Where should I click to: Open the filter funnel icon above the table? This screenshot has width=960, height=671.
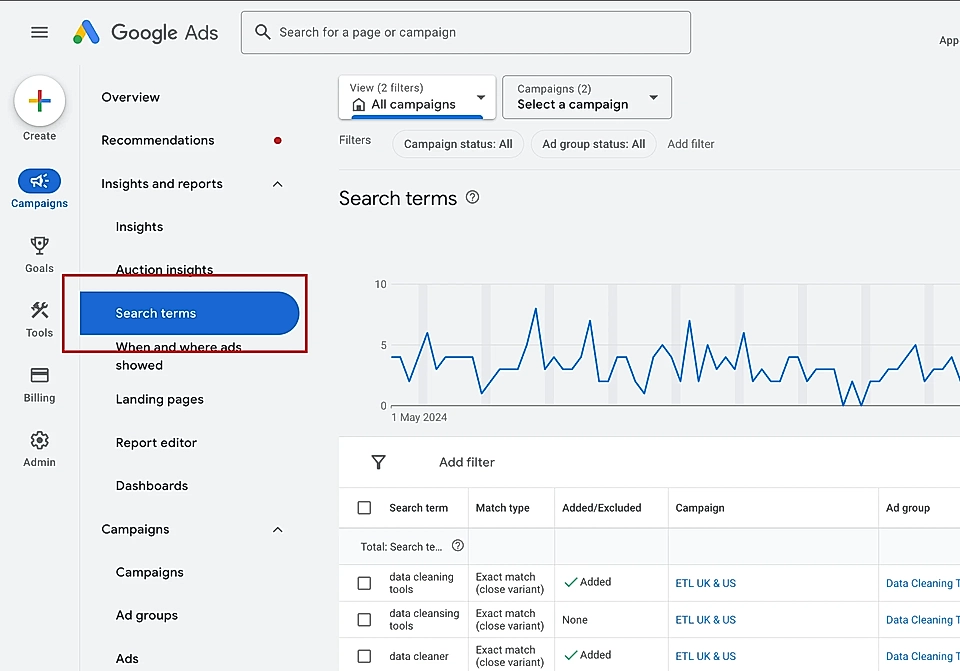click(x=378, y=462)
